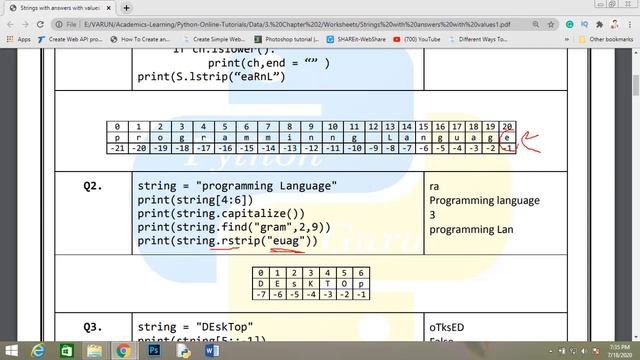Image resolution: width=640 pixels, height=360 pixels.
Task: Open the (700) YouTube bookmark
Action: (x=417, y=39)
